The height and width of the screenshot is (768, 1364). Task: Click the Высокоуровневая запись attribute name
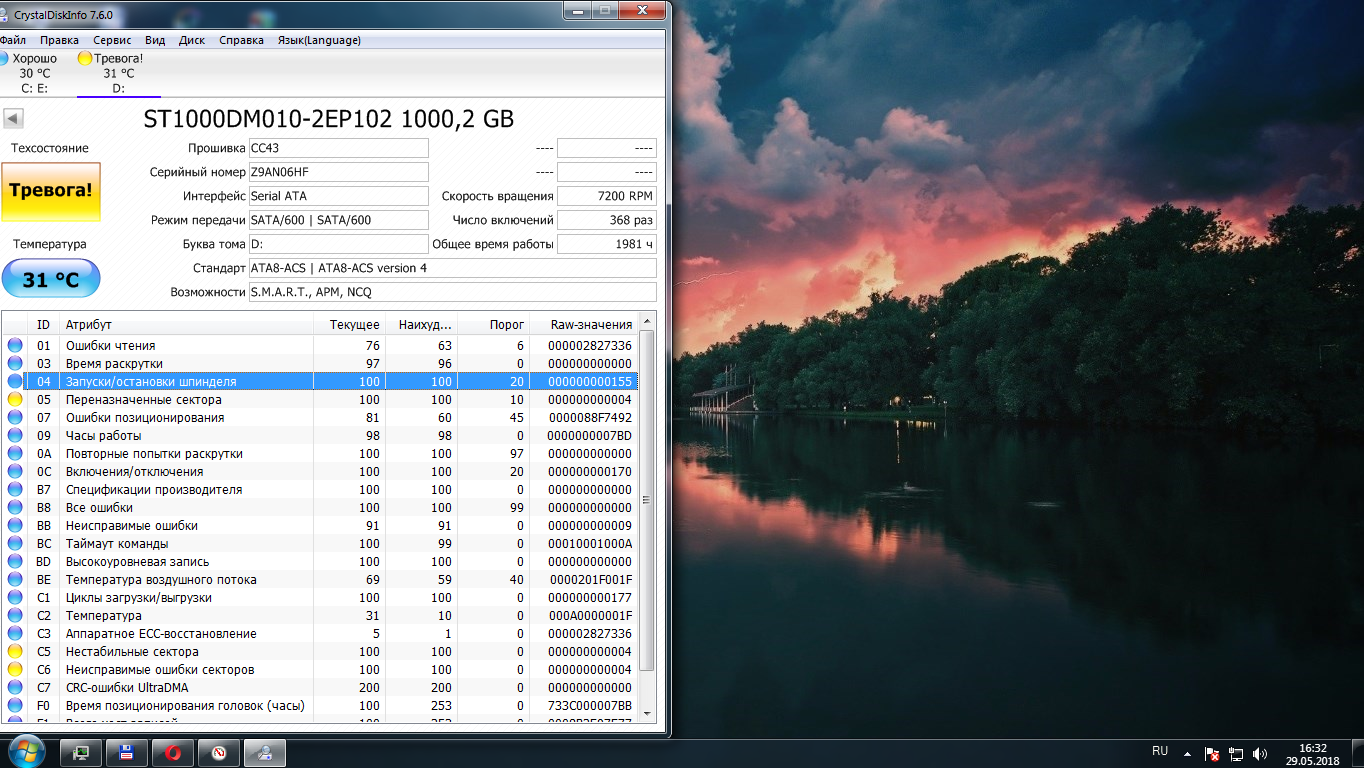point(137,562)
